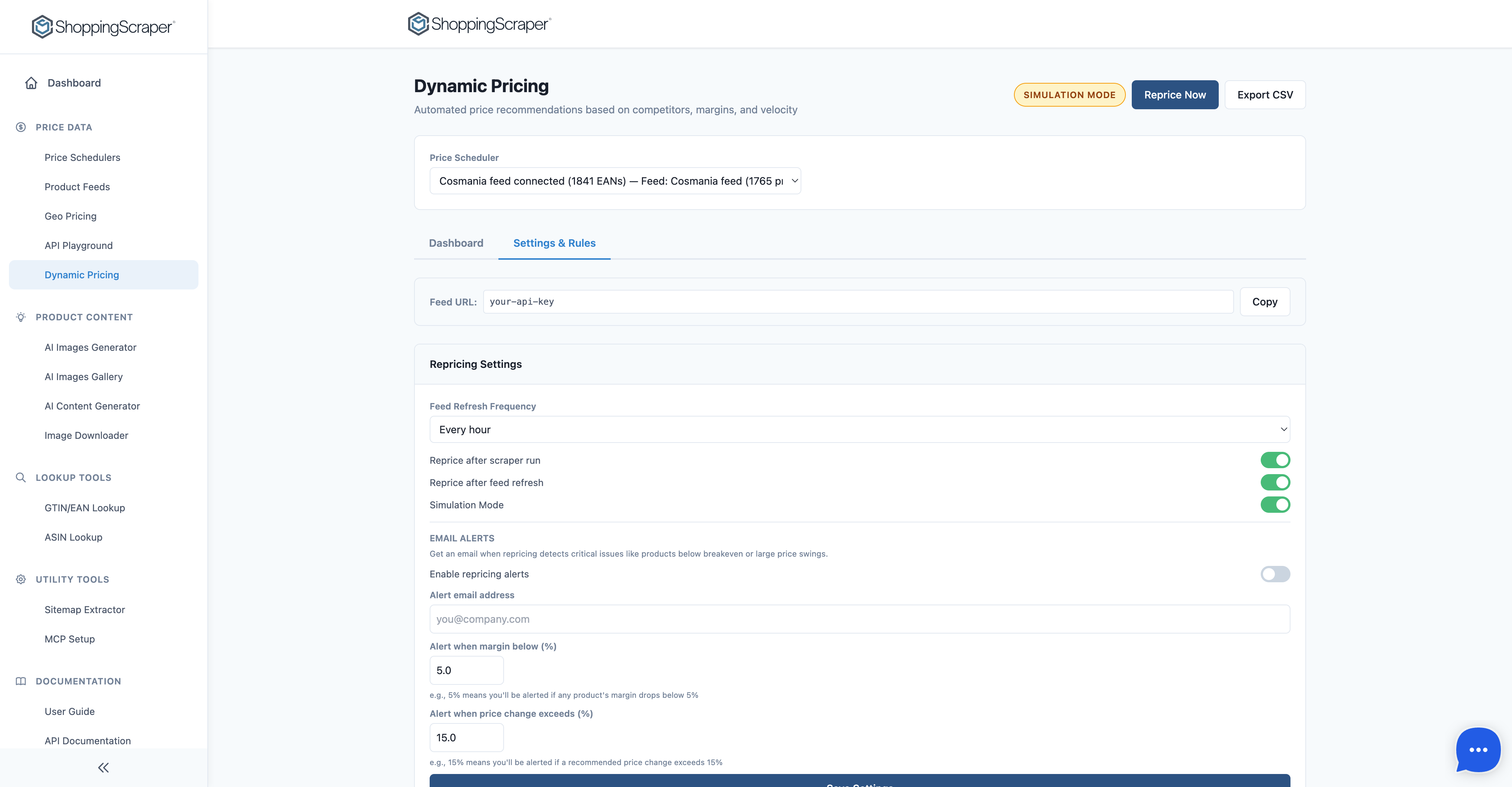Copy the Feed URL
The width and height of the screenshot is (1512, 787).
1264,302
